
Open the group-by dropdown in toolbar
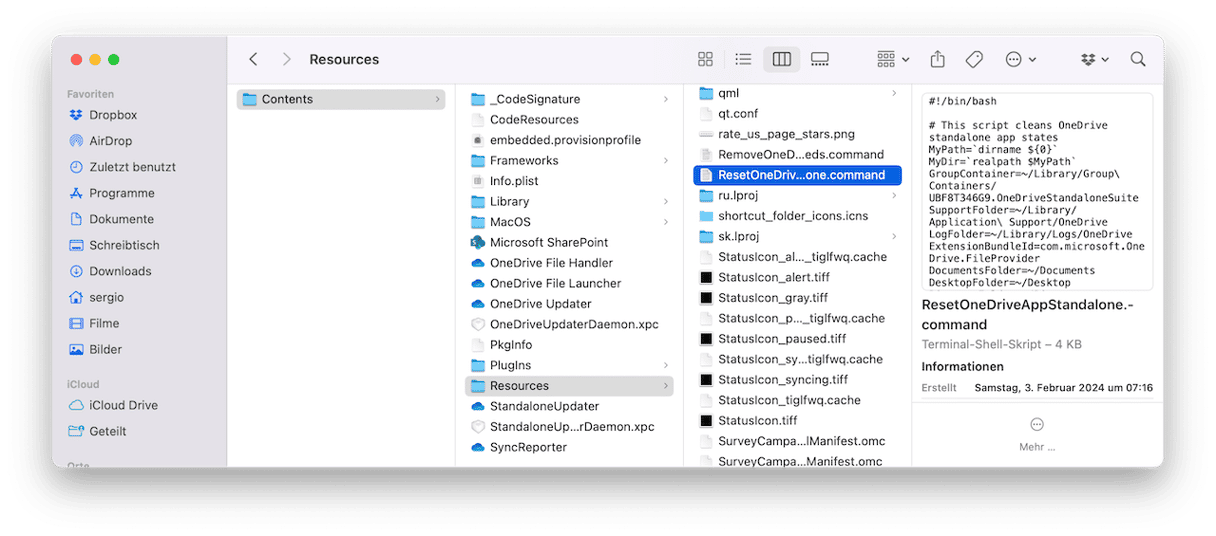pyautogui.click(x=893, y=60)
